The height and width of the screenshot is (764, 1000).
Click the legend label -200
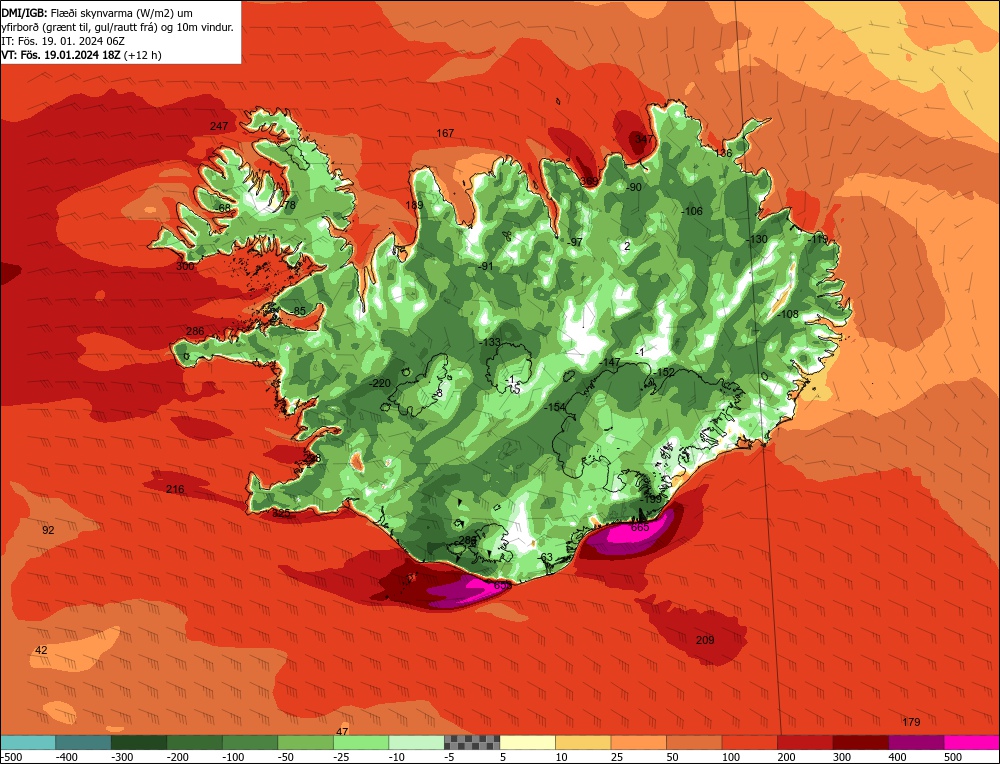coord(177,757)
